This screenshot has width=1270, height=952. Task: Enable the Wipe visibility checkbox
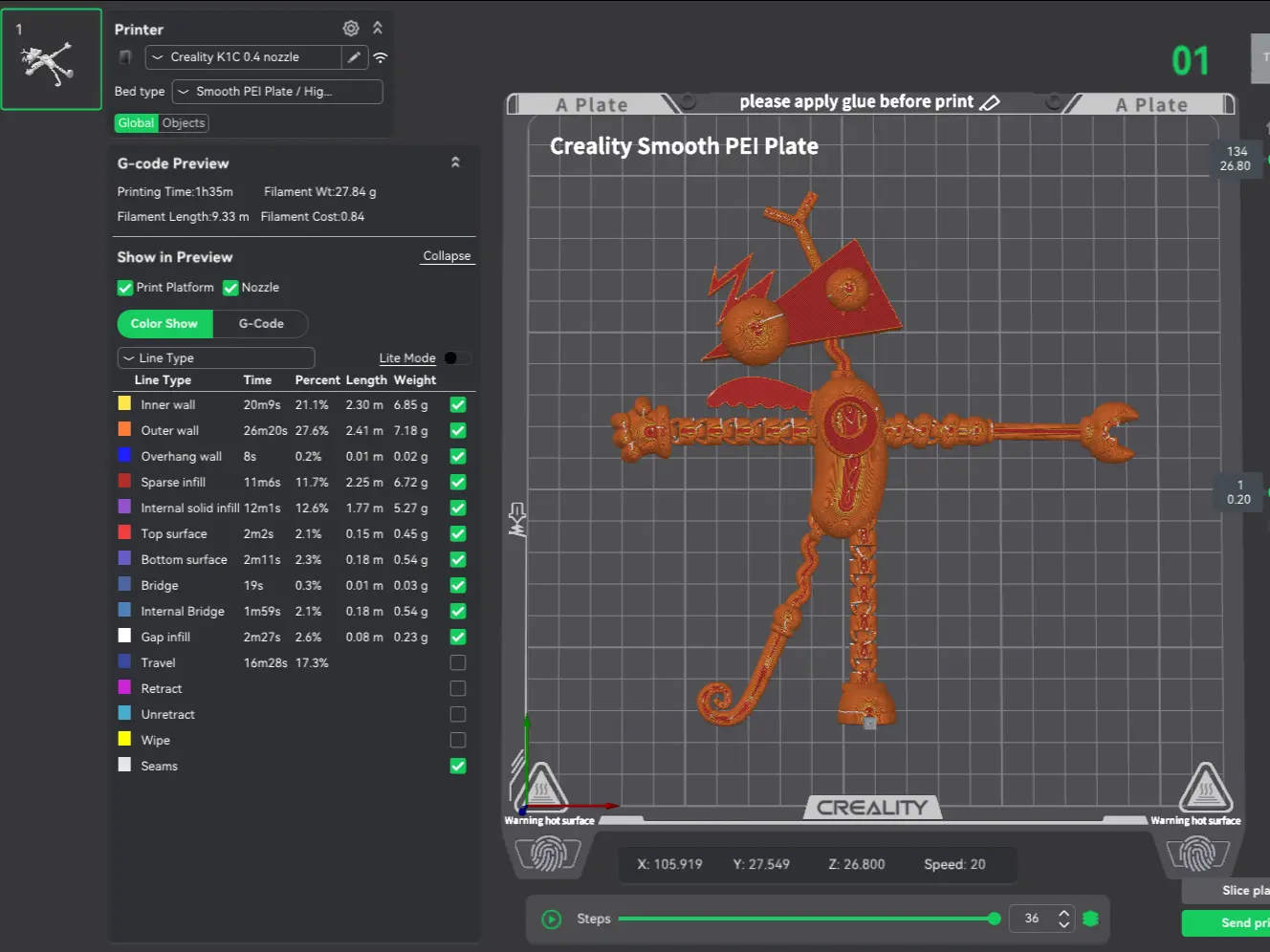coord(458,741)
